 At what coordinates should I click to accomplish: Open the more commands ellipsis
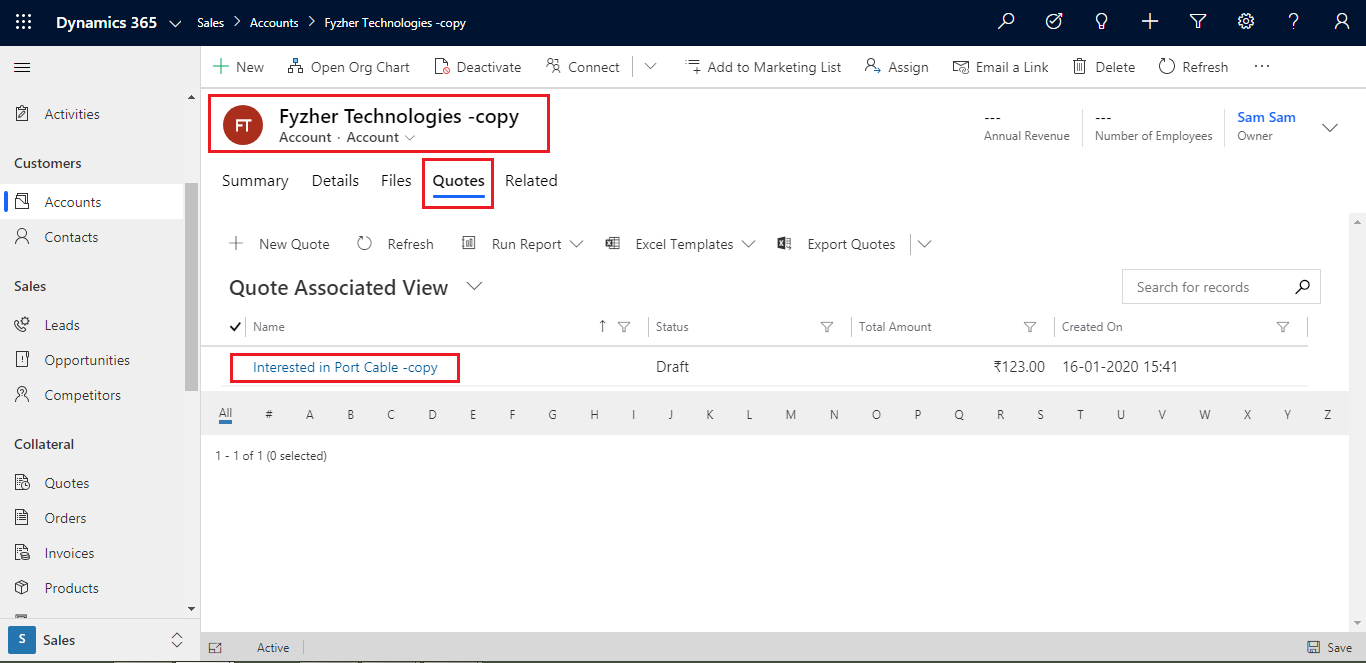click(x=1262, y=67)
